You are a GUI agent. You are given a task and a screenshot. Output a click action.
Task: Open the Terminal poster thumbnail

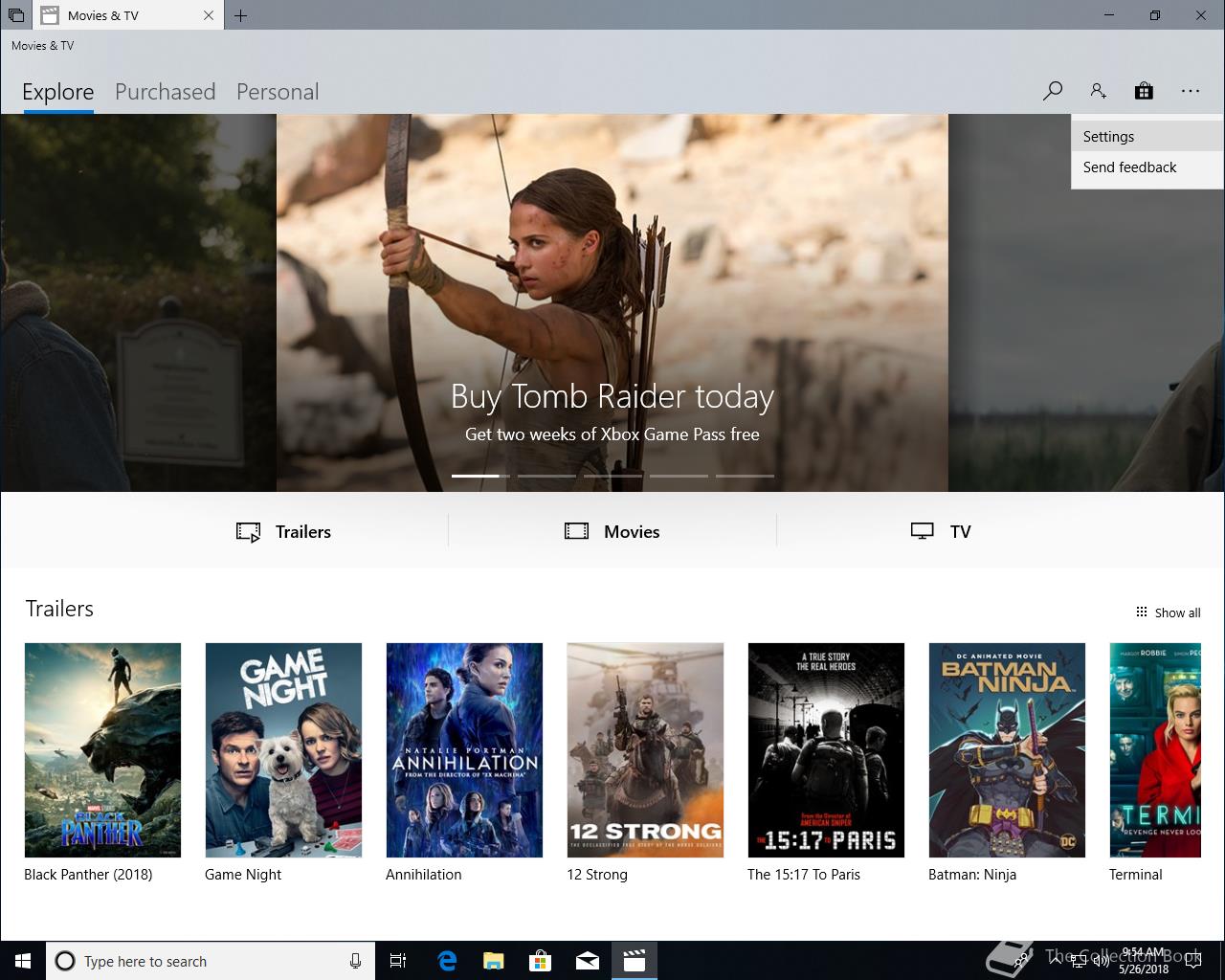click(1154, 750)
